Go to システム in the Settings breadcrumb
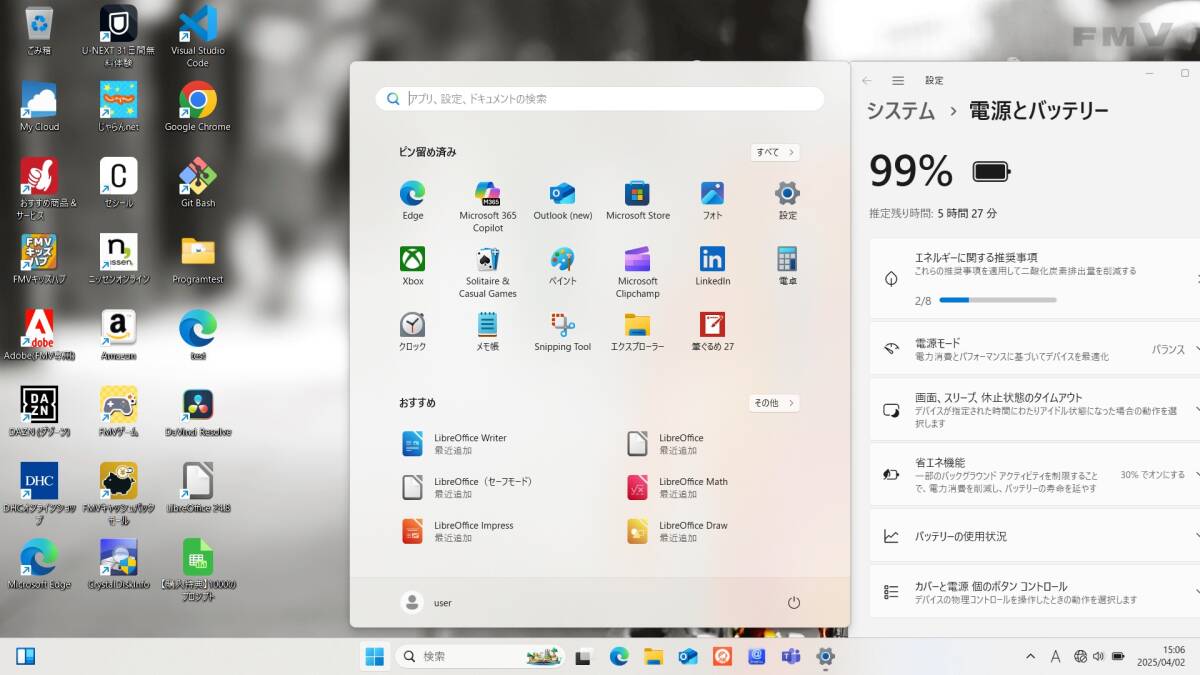The width and height of the screenshot is (1200, 675). pos(901,111)
